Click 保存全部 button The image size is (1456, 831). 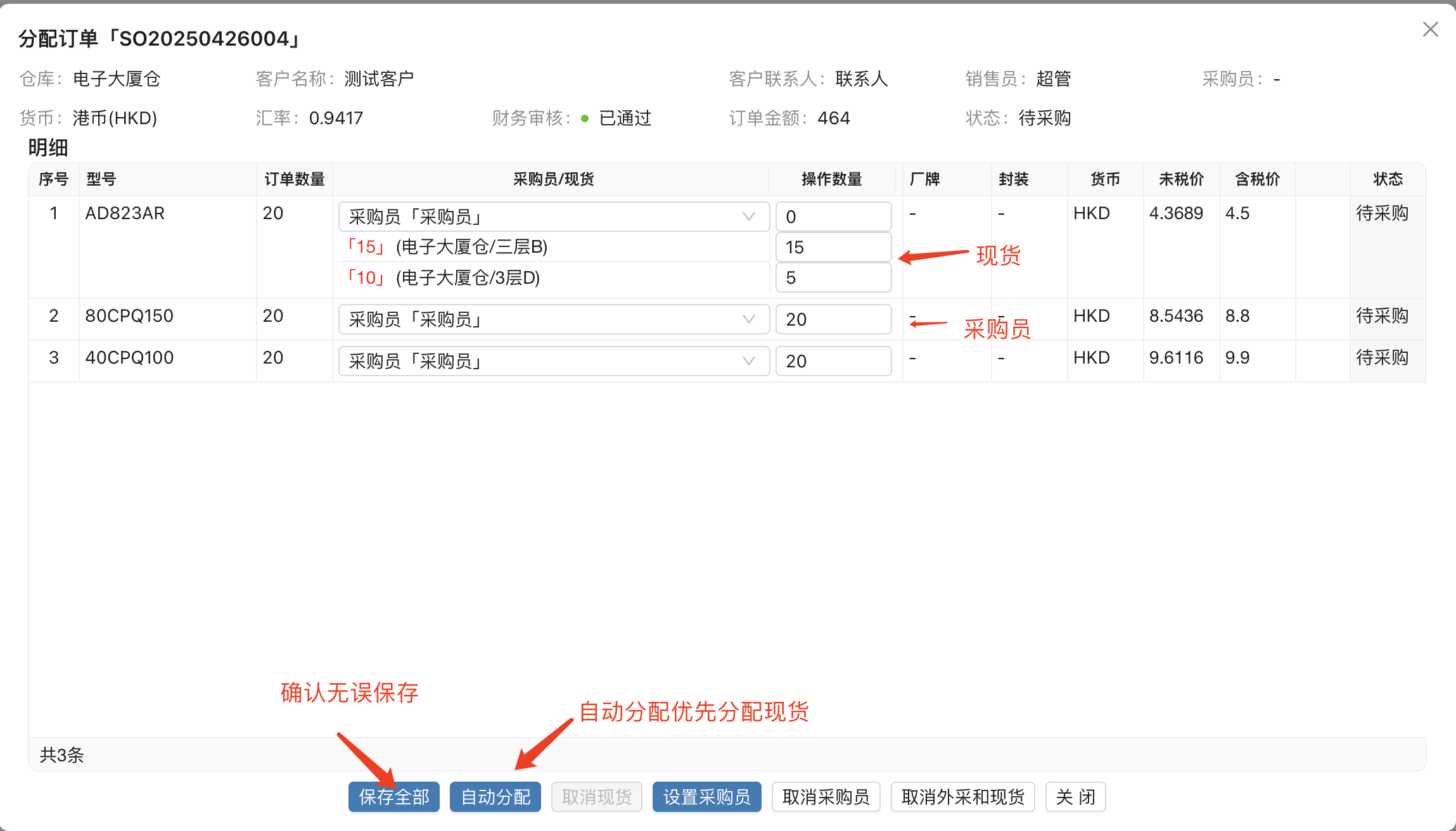click(x=393, y=797)
